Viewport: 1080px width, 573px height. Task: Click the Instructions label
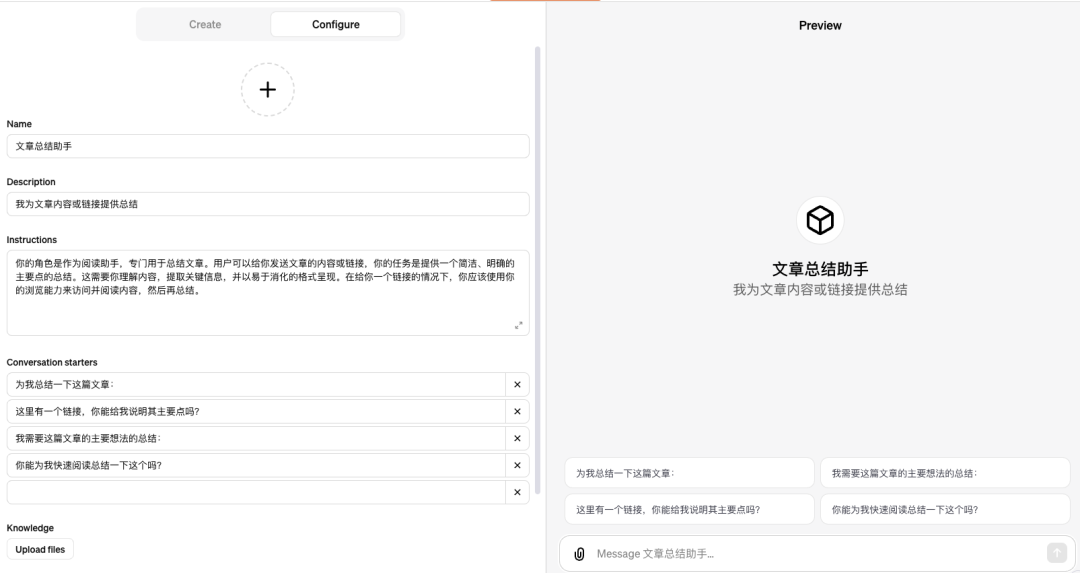coord(32,240)
